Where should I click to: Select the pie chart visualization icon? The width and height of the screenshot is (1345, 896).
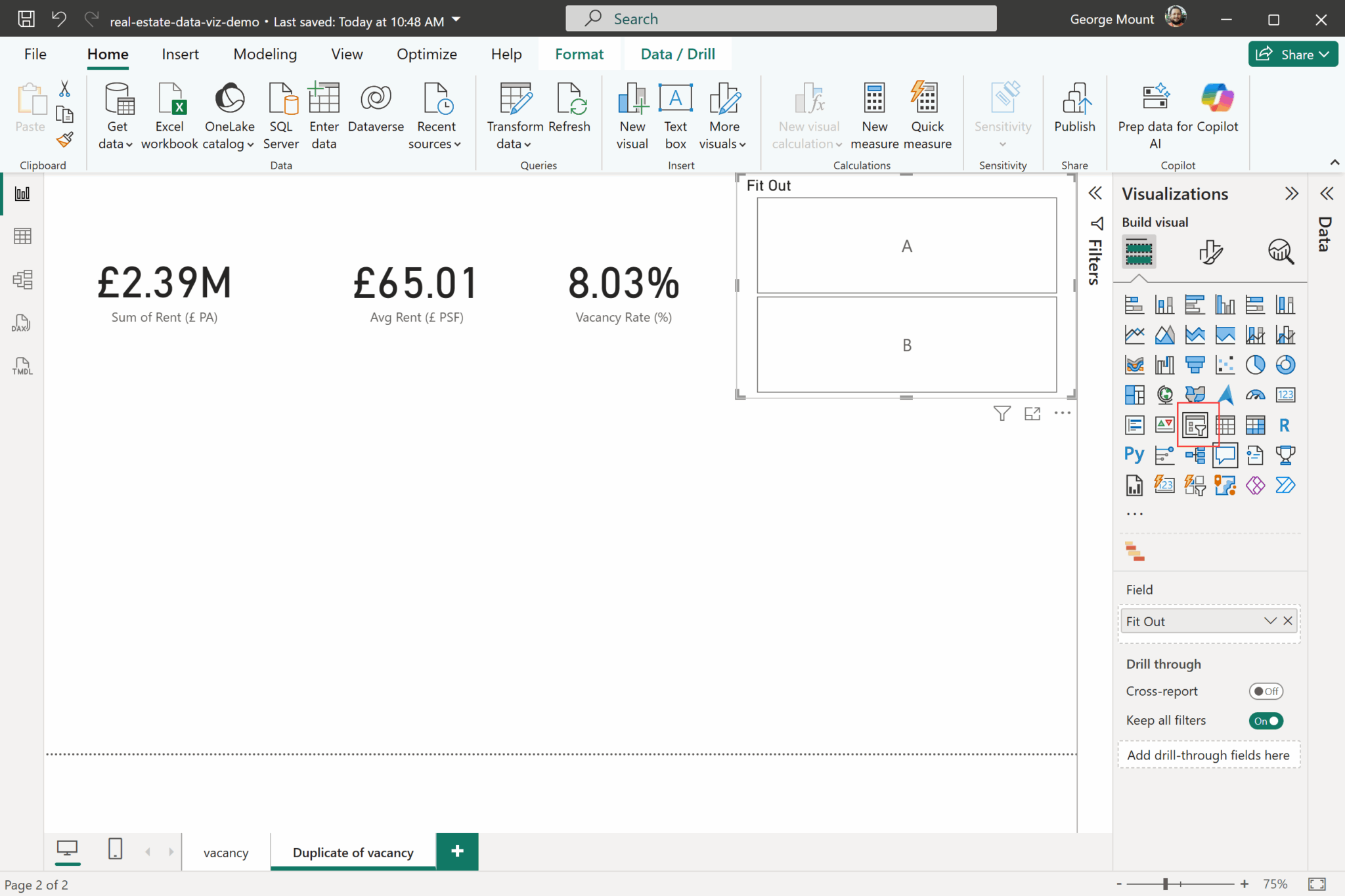tap(1255, 365)
